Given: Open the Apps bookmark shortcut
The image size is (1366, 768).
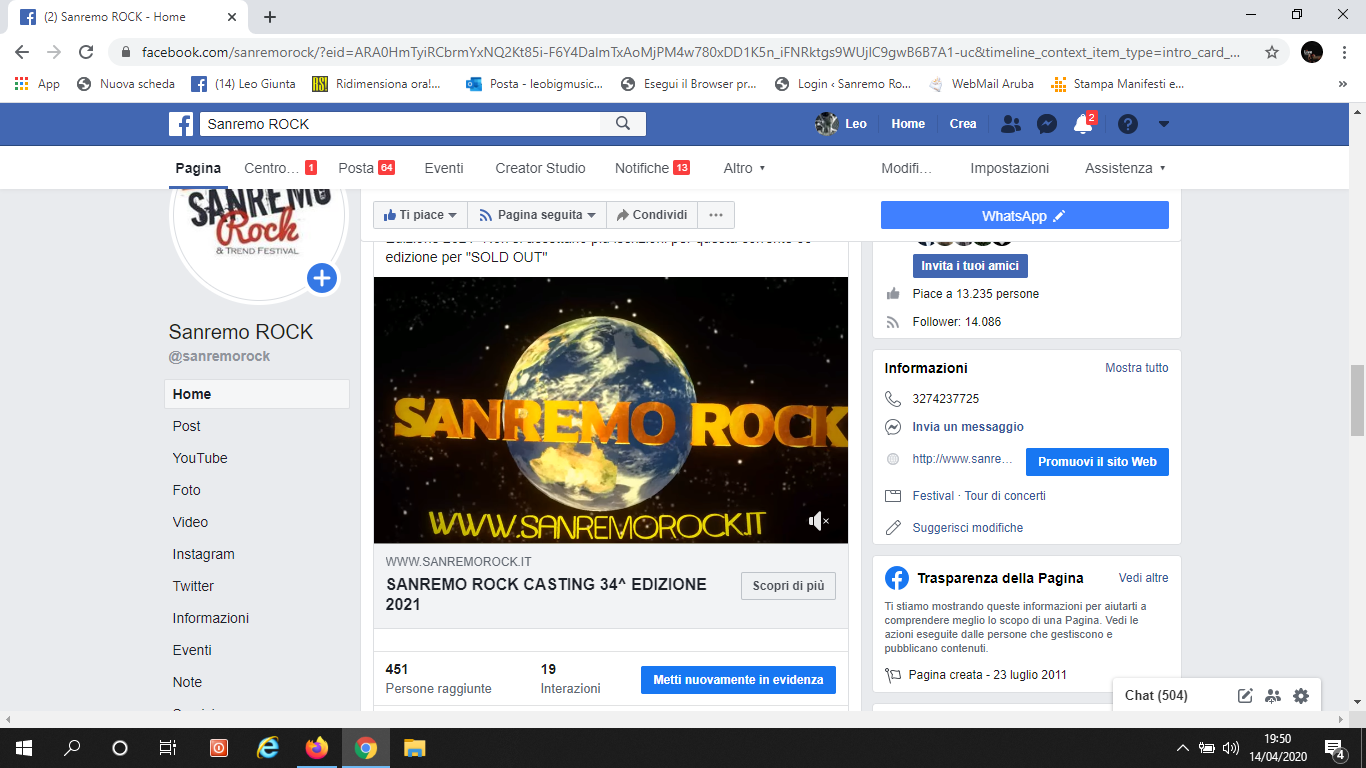Looking at the screenshot, I should coord(37,84).
